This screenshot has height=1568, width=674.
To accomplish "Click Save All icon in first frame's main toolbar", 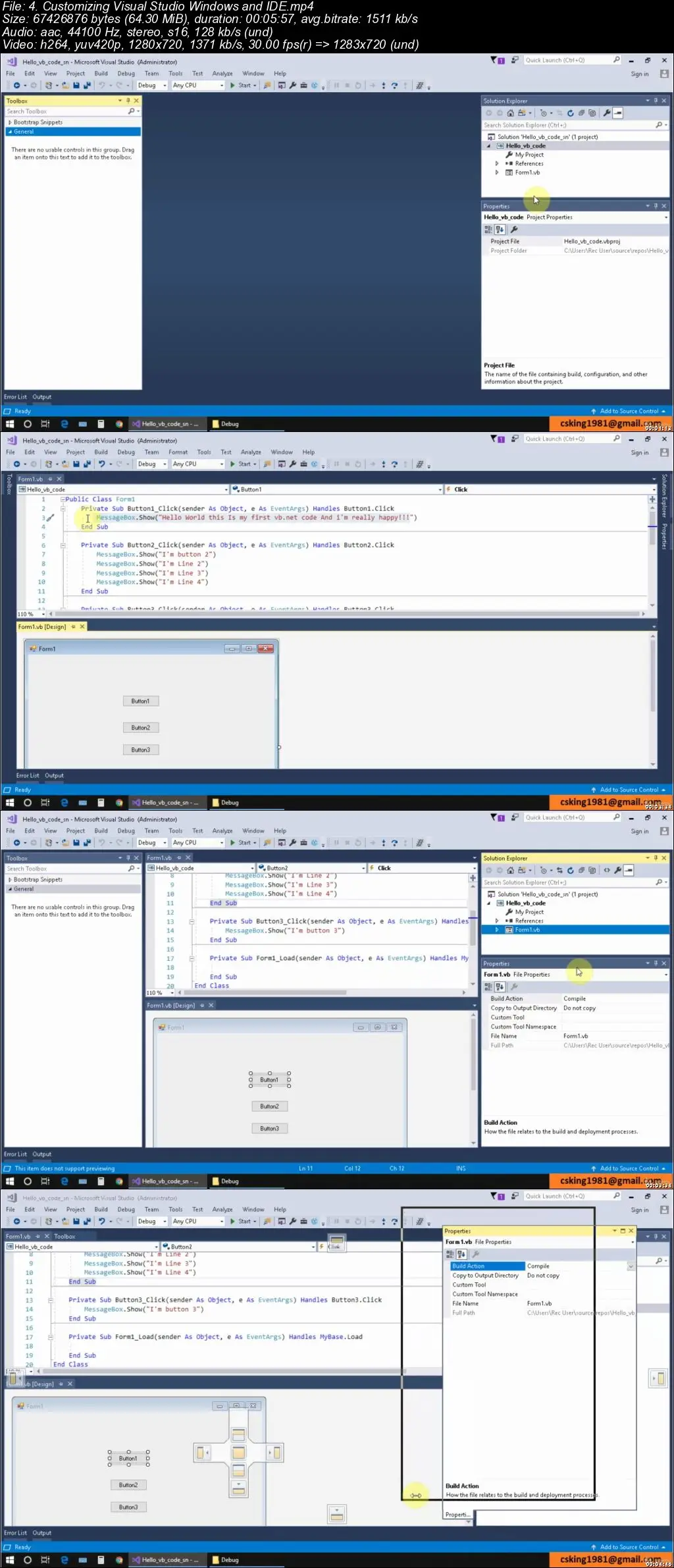I will point(87,86).
